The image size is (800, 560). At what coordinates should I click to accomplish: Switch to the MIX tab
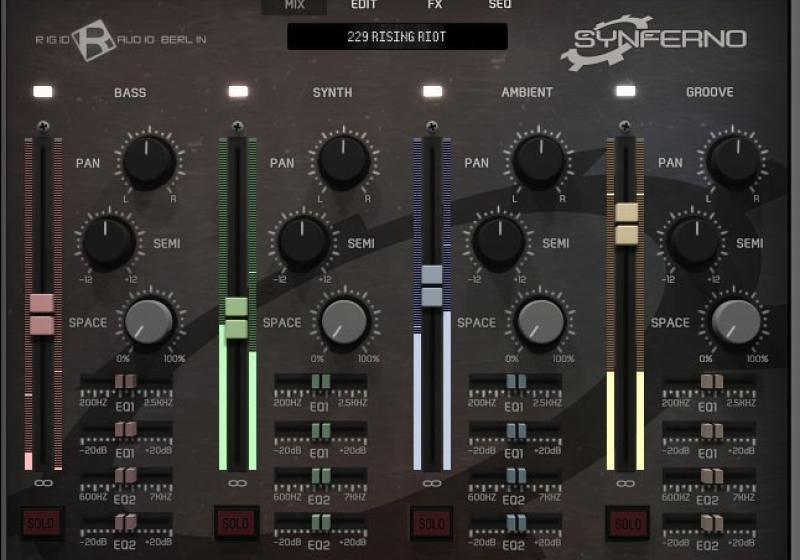tap(294, 5)
